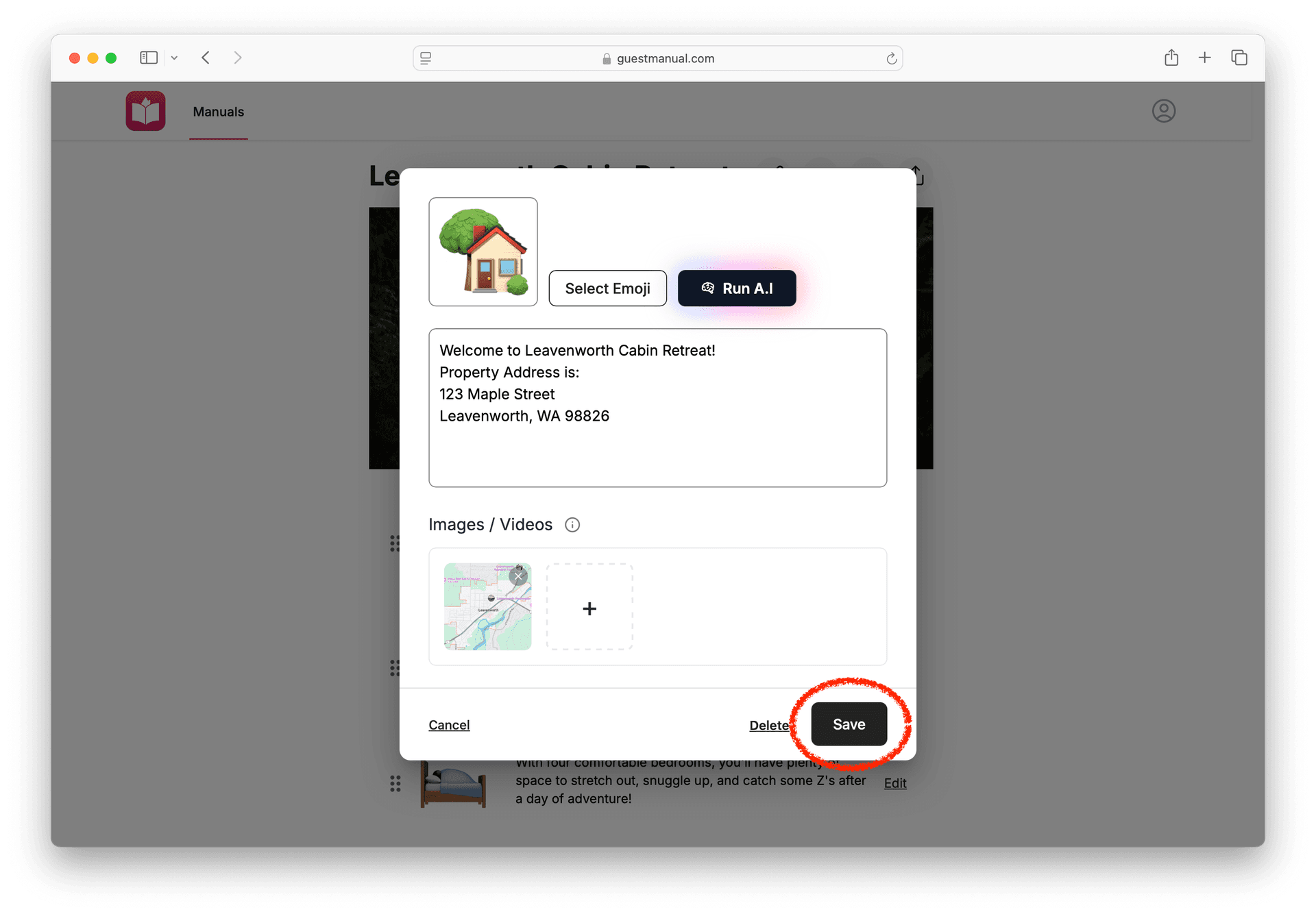Screen dimensions: 1316x914
Task: Cancel the current edit dialog
Action: 449,725
